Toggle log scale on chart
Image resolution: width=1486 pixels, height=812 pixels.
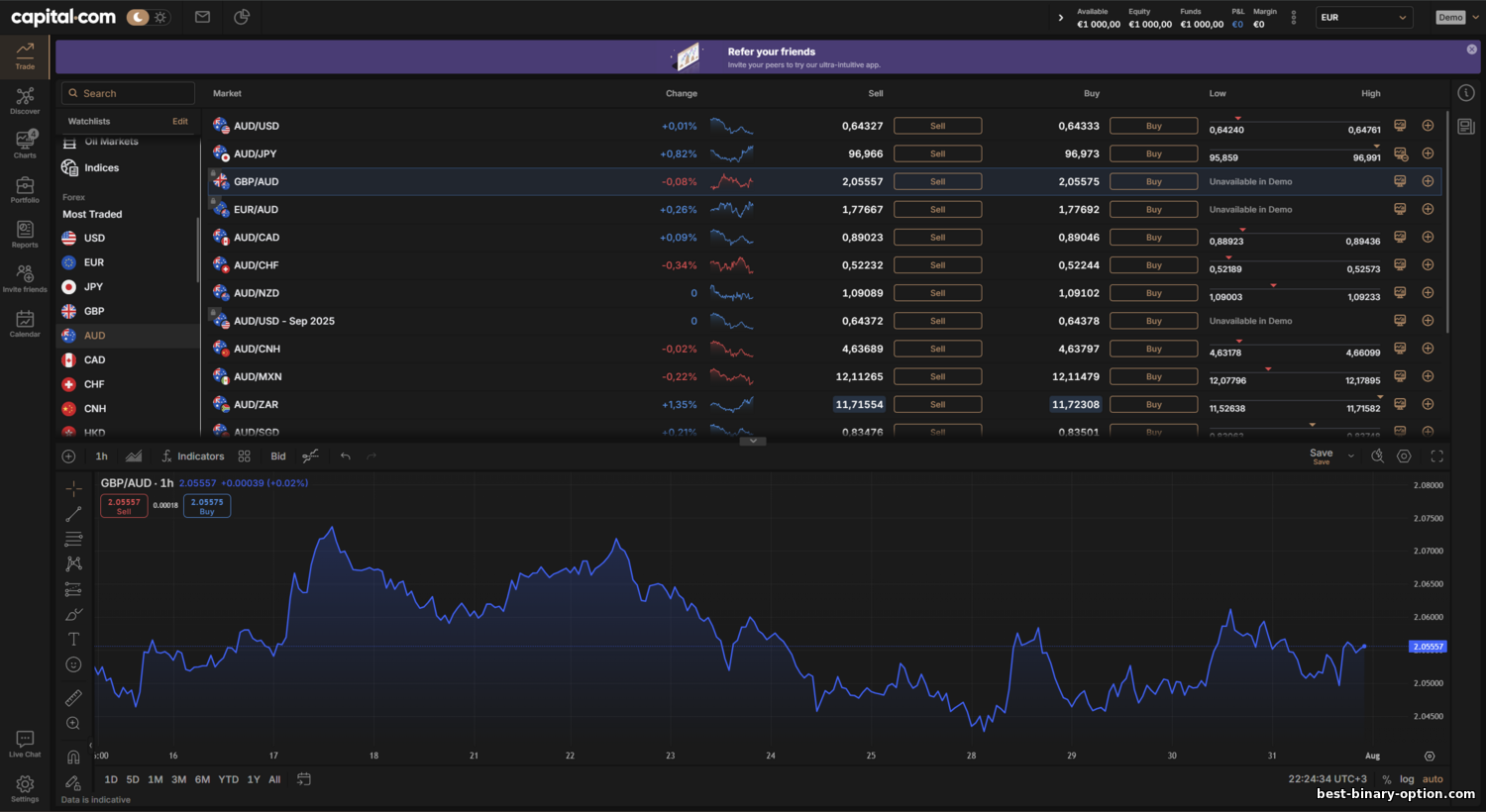click(x=1407, y=779)
